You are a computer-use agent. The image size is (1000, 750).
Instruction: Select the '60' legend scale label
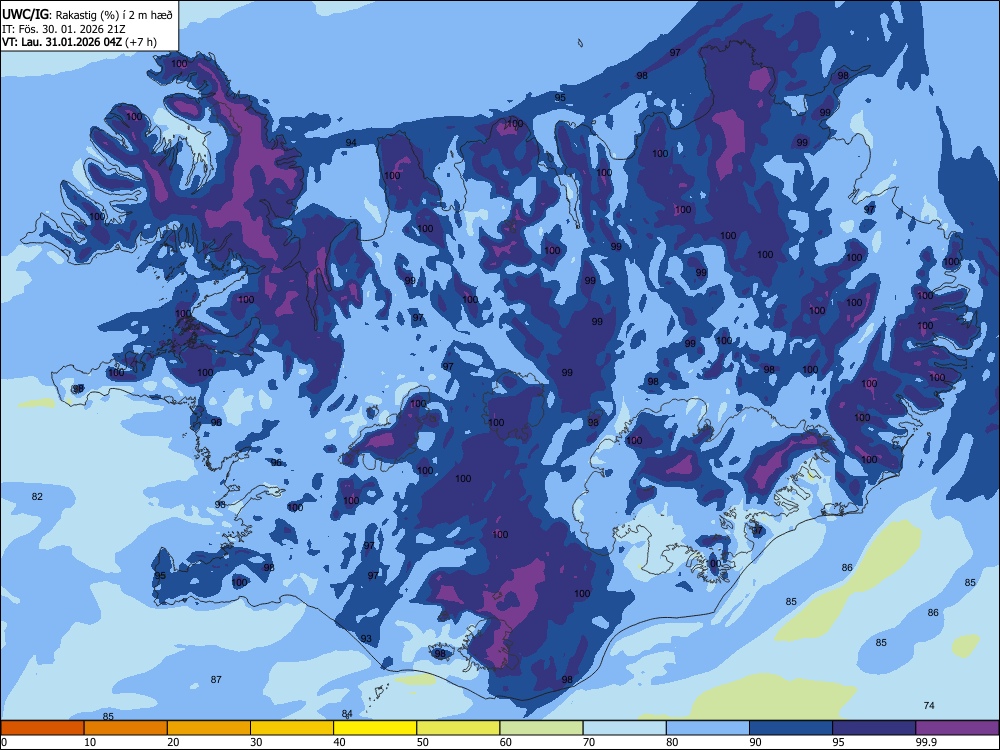pos(506,742)
